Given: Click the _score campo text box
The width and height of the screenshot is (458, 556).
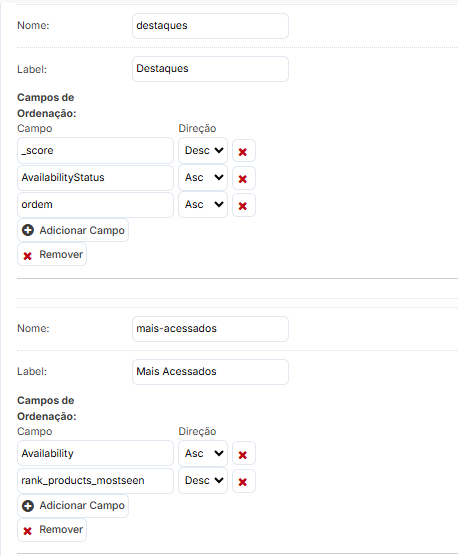Looking at the screenshot, I should [95, 150].
